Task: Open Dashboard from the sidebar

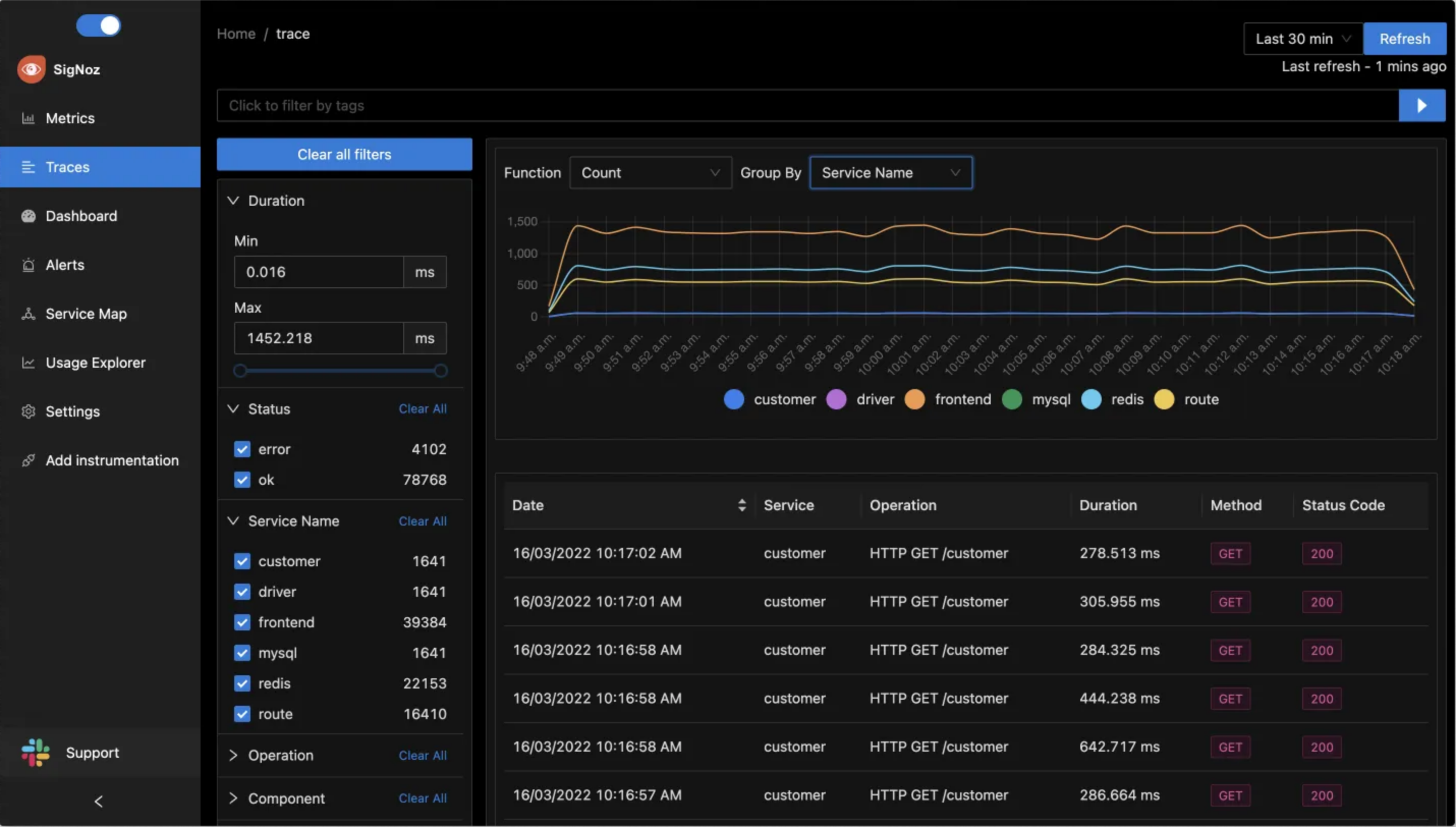Action: [x=81, y=216]
